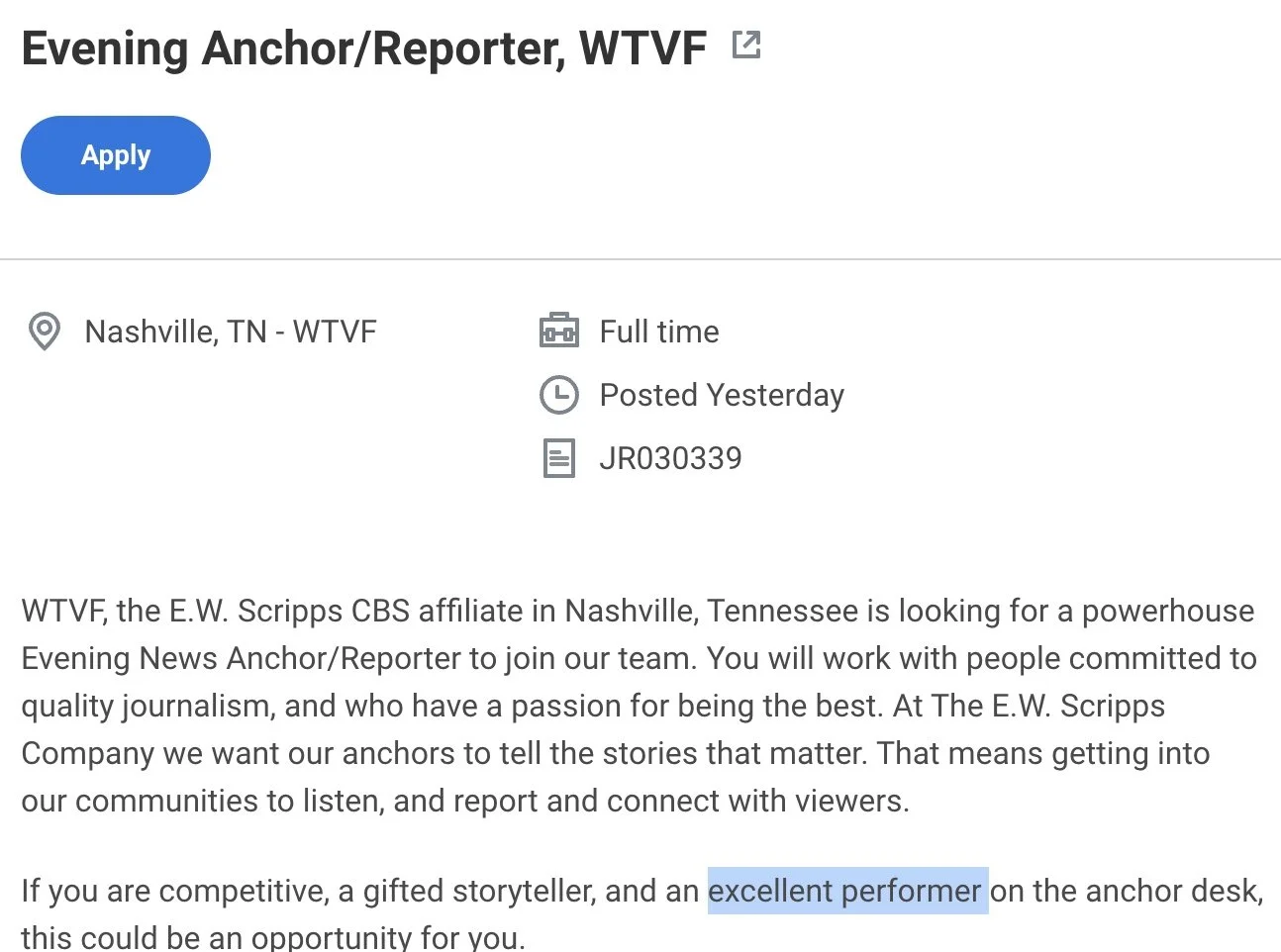Screen dimensions: 1281x952
Task: Click the phrase quality journalism
Action: point(146,706)
